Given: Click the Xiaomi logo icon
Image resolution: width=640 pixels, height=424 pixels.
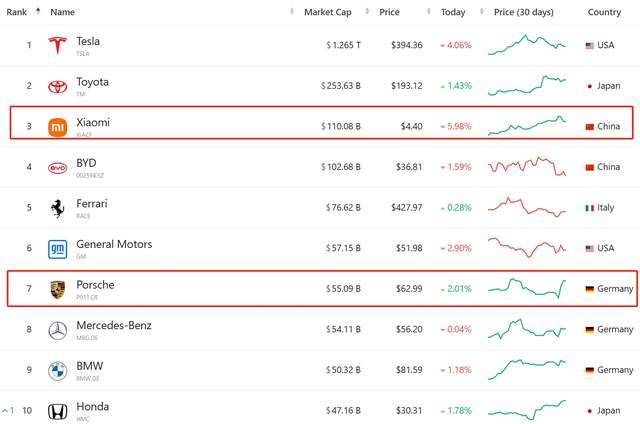Looking at the screenshot, I should click(58, 127).
